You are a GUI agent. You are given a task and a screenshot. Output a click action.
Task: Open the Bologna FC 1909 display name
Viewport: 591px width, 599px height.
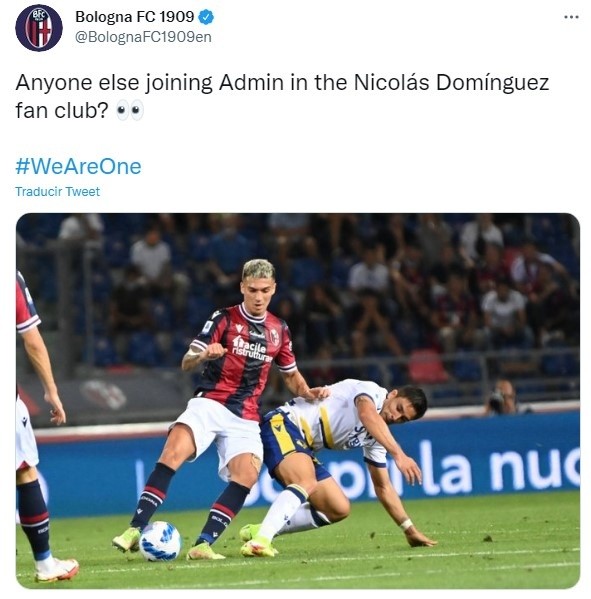coord(135,17)
